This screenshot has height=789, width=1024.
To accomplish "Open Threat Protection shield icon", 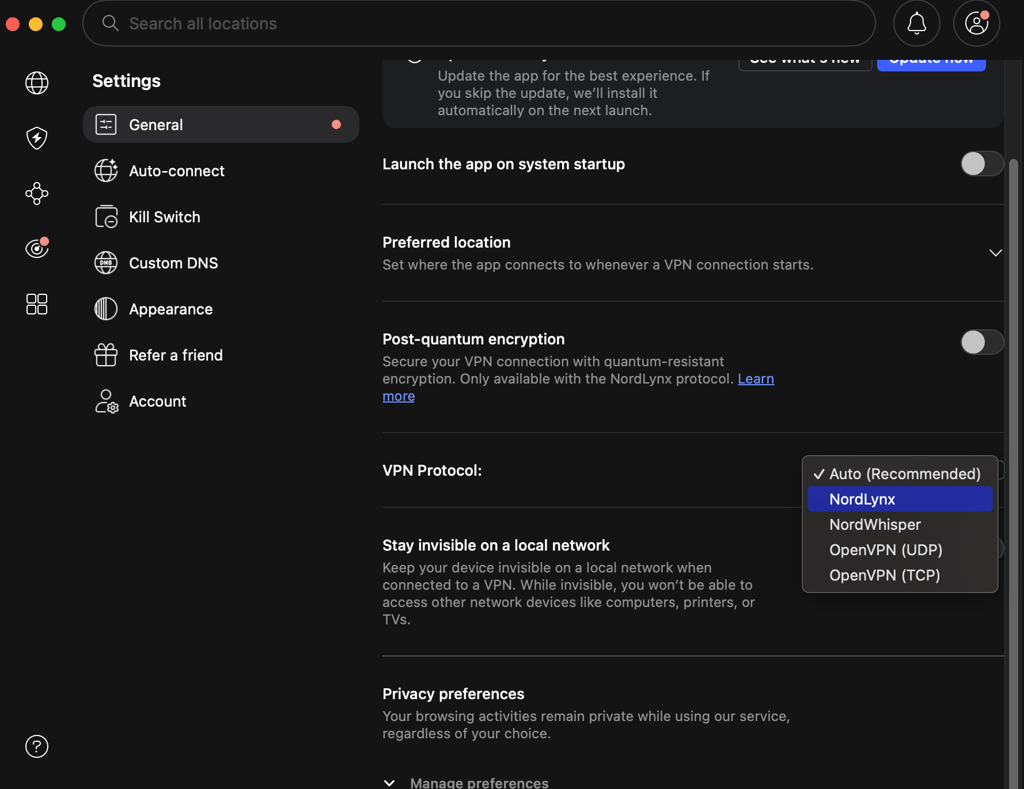I will (37, 138).
